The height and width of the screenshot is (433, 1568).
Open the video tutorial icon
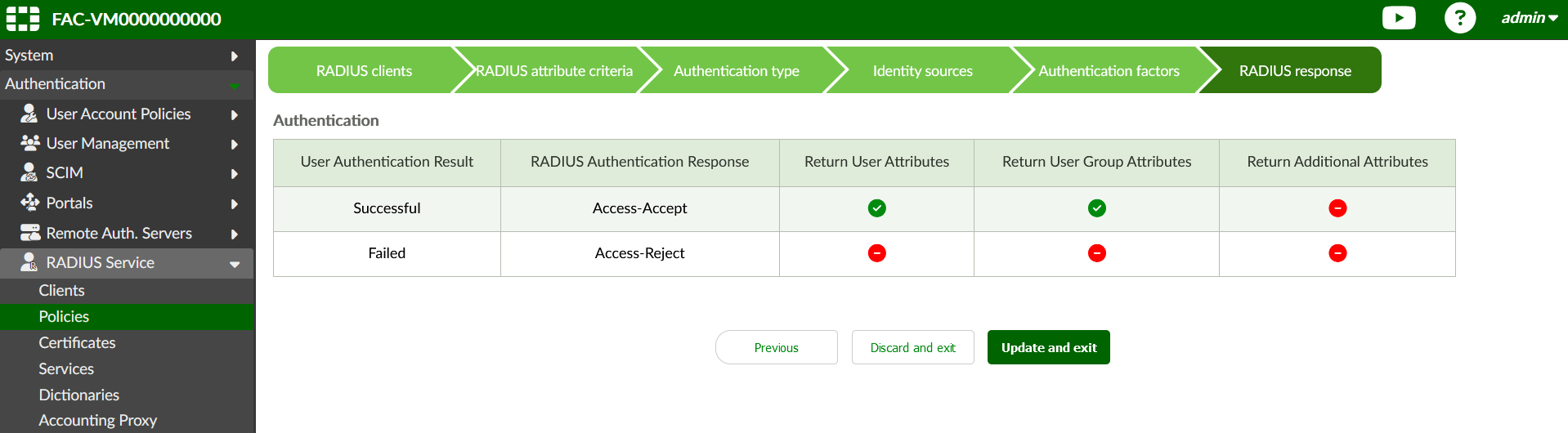(1398, 18)
